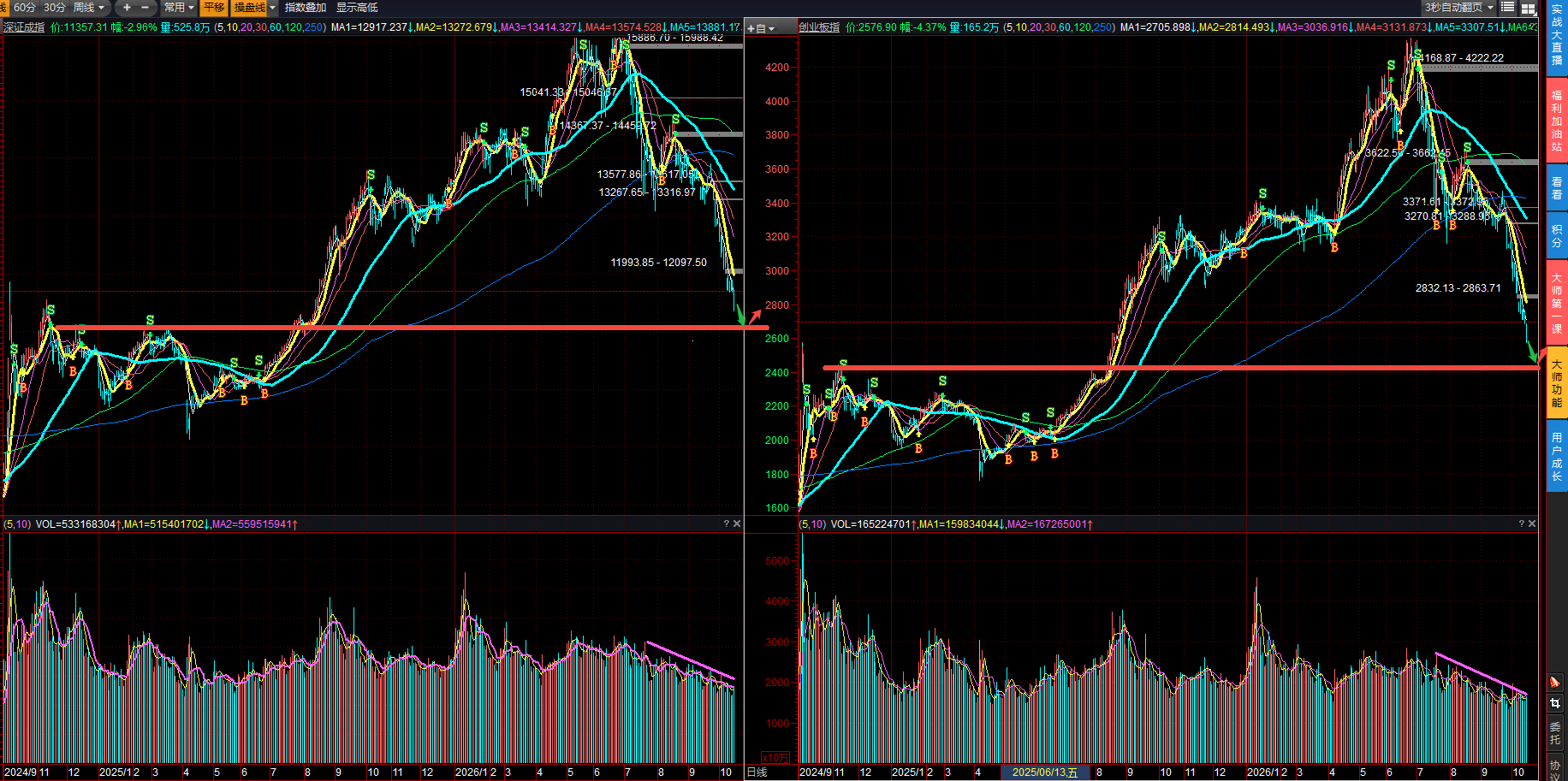Open 看看 sidebar tab

[1557, 188]
